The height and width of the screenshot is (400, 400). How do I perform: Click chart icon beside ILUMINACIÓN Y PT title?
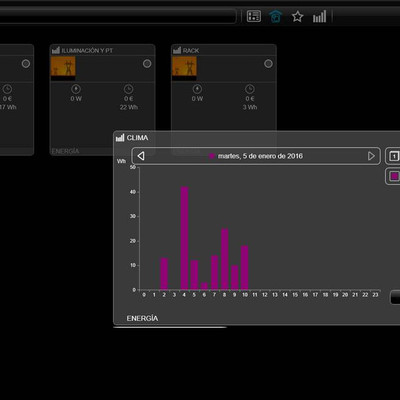[56, 50]
